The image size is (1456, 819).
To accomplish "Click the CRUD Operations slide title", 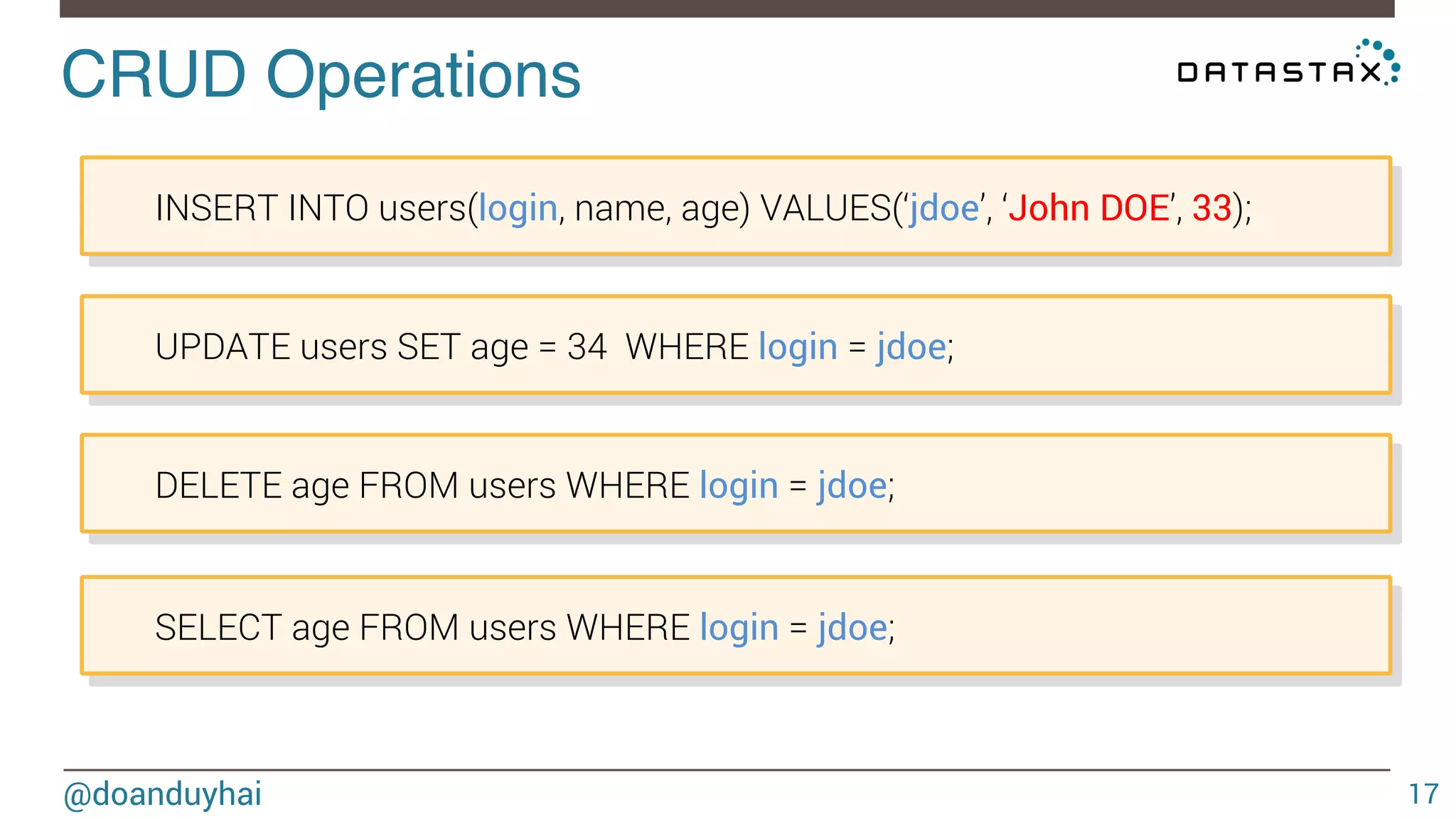I will [x=321, y=75].
